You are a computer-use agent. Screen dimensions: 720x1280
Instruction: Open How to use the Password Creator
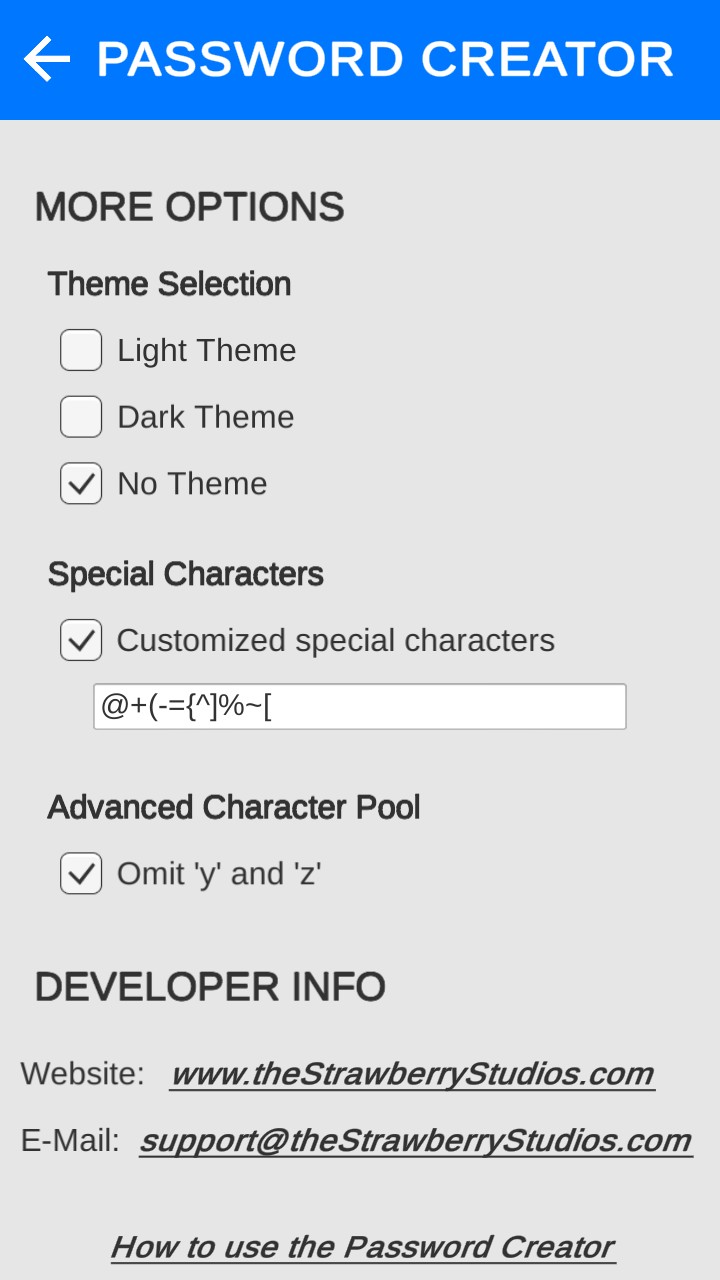[x=362, y=1247]
